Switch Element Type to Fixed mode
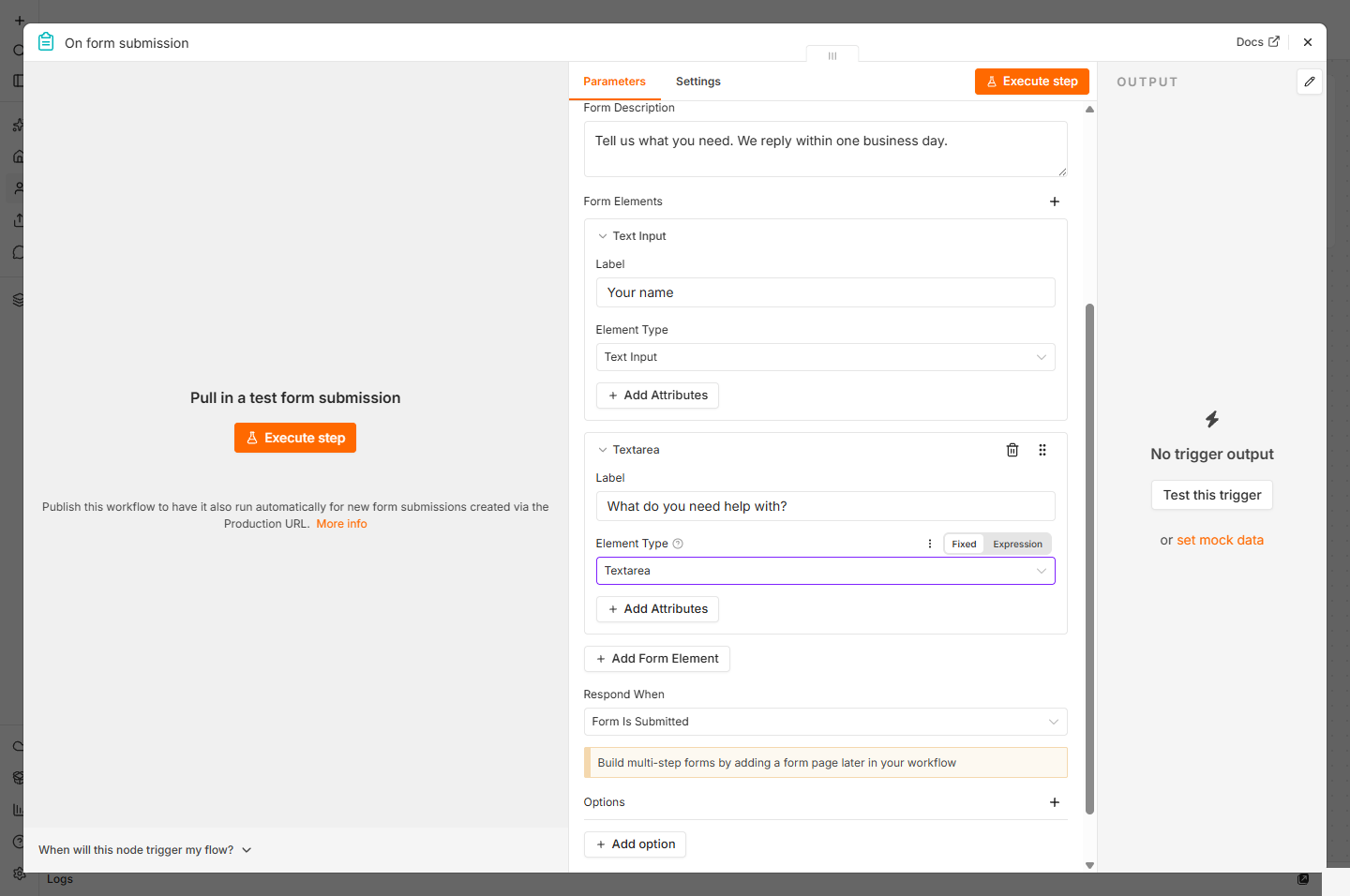The width and height of the screenshot is (1350, 896). click(x=964, y=544)
